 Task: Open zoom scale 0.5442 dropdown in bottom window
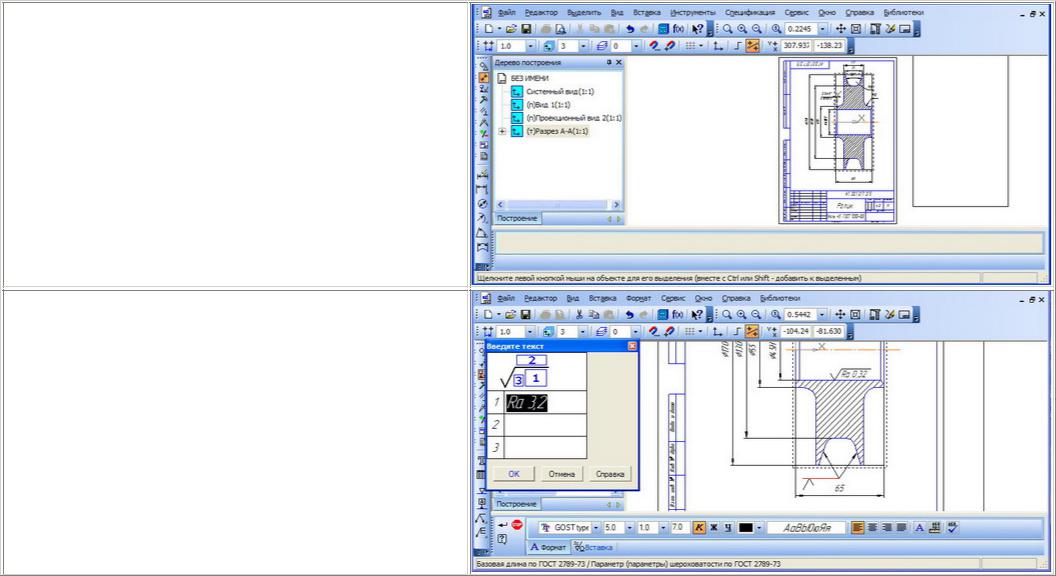click(x=822, y=315)
